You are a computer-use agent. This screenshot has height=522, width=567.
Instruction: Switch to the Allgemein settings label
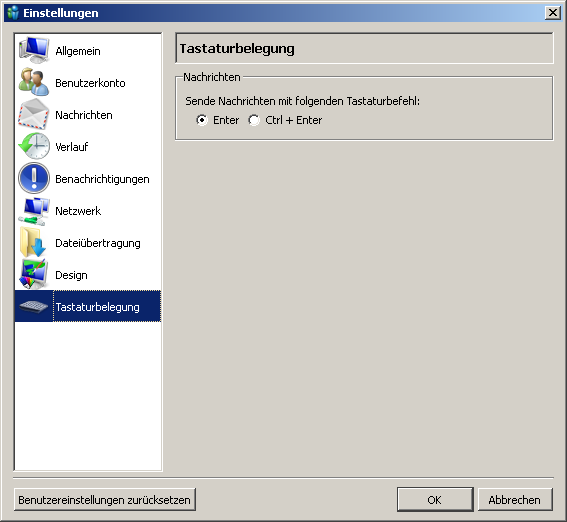78,51
